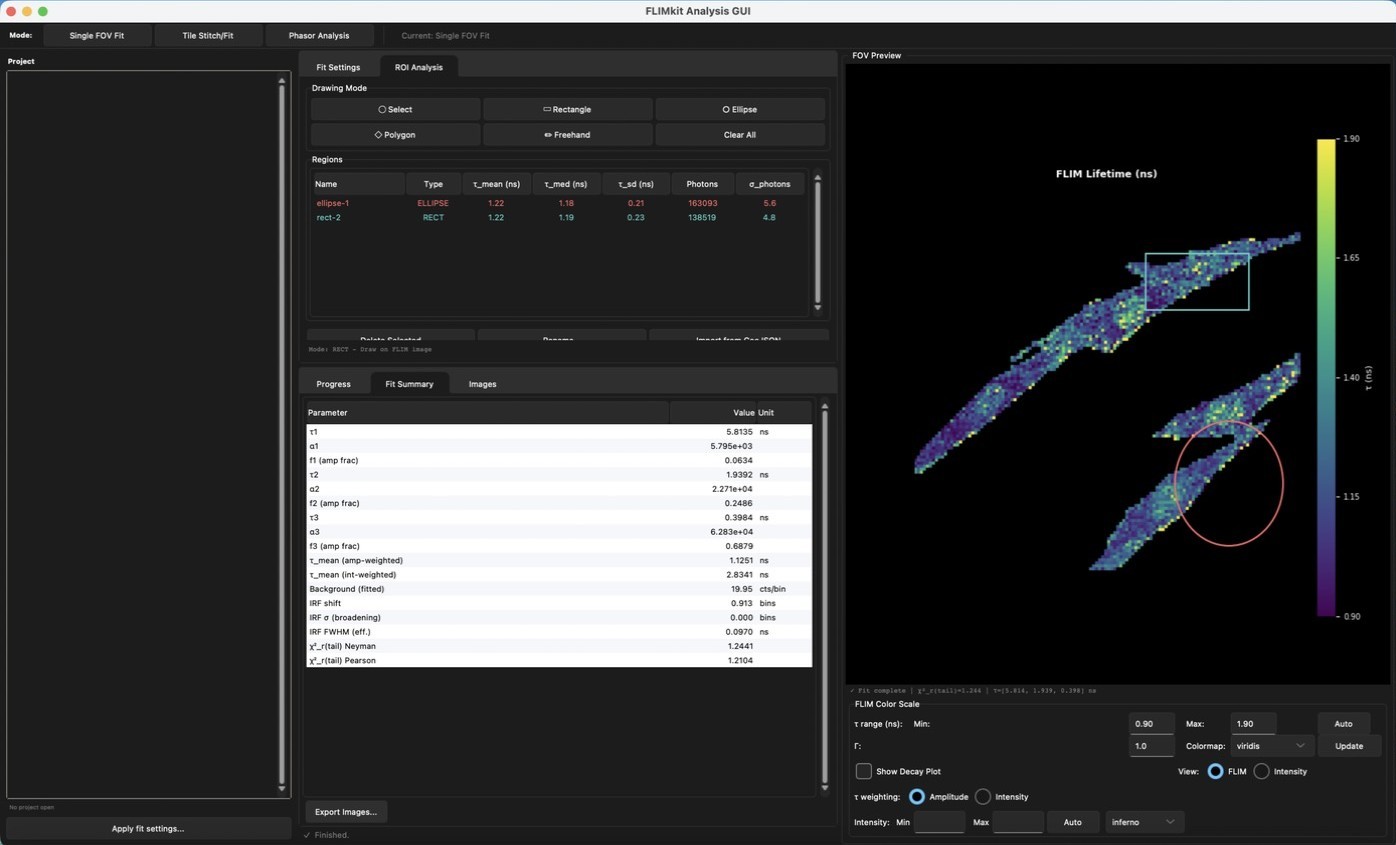Click the FLIM lifetime color bar
This screenshot has width=1396, height=845.
[1326, 377]
